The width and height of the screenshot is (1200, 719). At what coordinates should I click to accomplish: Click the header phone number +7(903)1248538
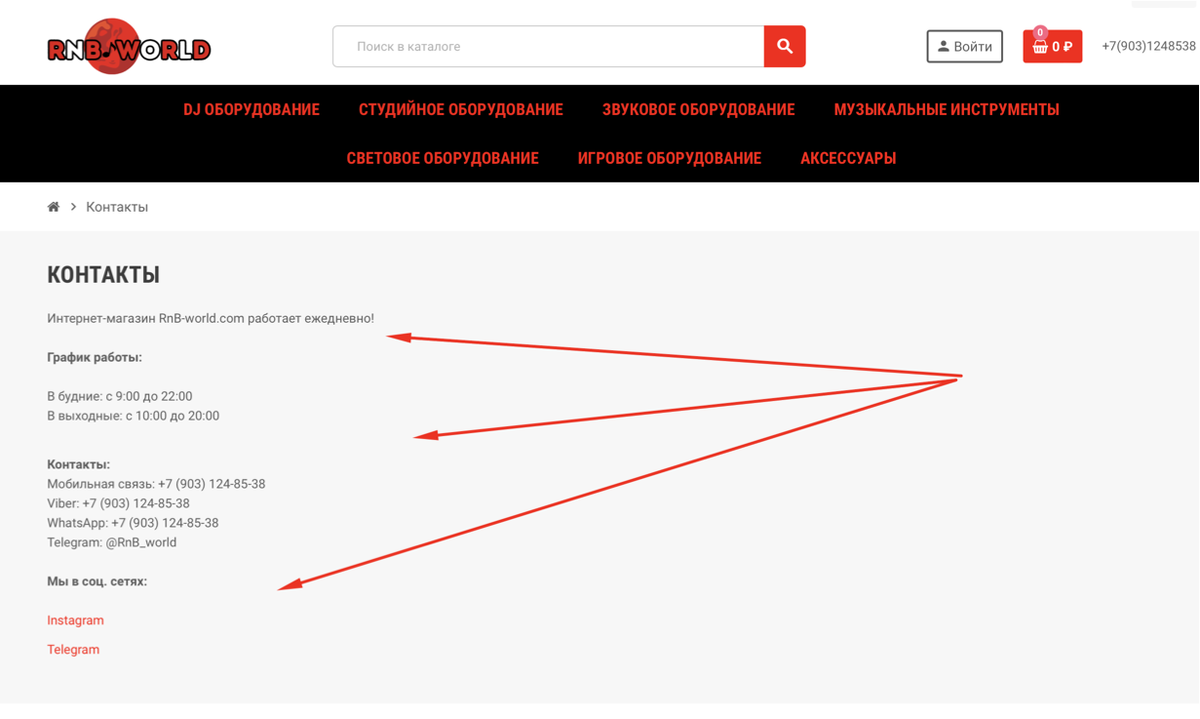click(x=1148, y=46)
